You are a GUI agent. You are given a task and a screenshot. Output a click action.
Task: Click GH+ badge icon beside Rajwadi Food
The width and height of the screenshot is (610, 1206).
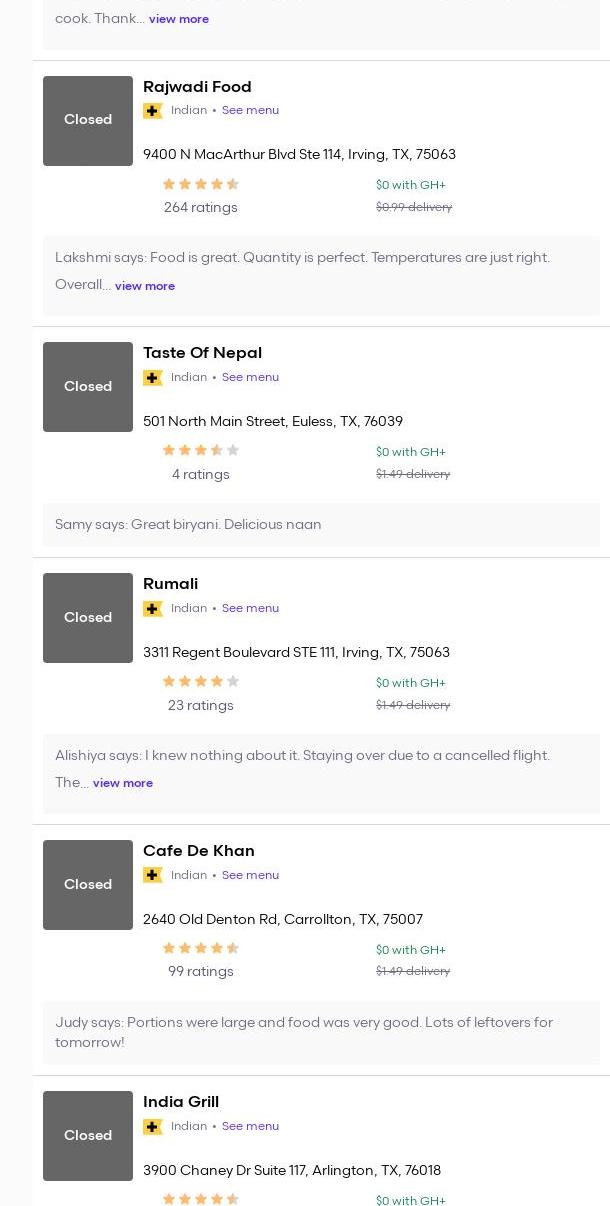153,111
